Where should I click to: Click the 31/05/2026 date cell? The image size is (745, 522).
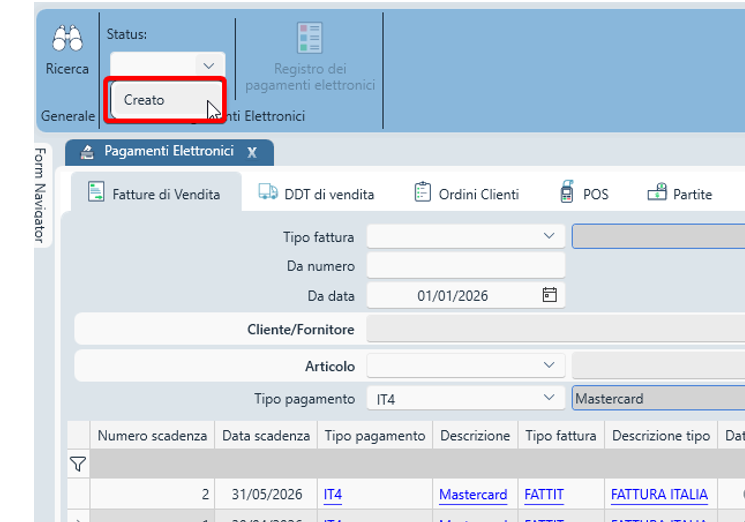(x=267, y=494)
